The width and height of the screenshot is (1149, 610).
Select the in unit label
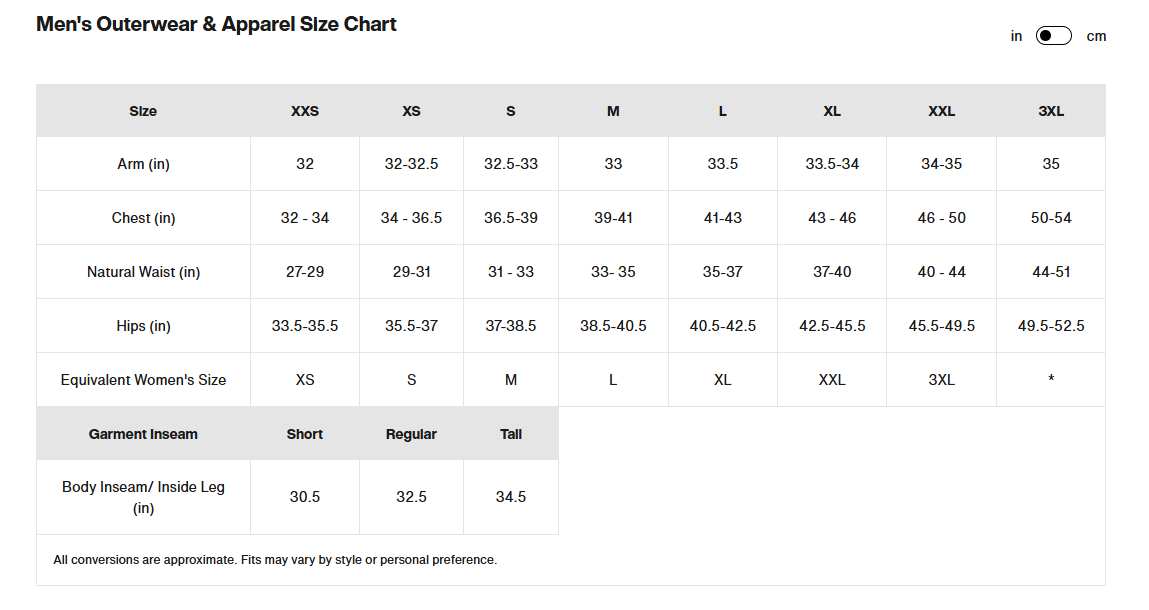click(x=1016, y=36)
